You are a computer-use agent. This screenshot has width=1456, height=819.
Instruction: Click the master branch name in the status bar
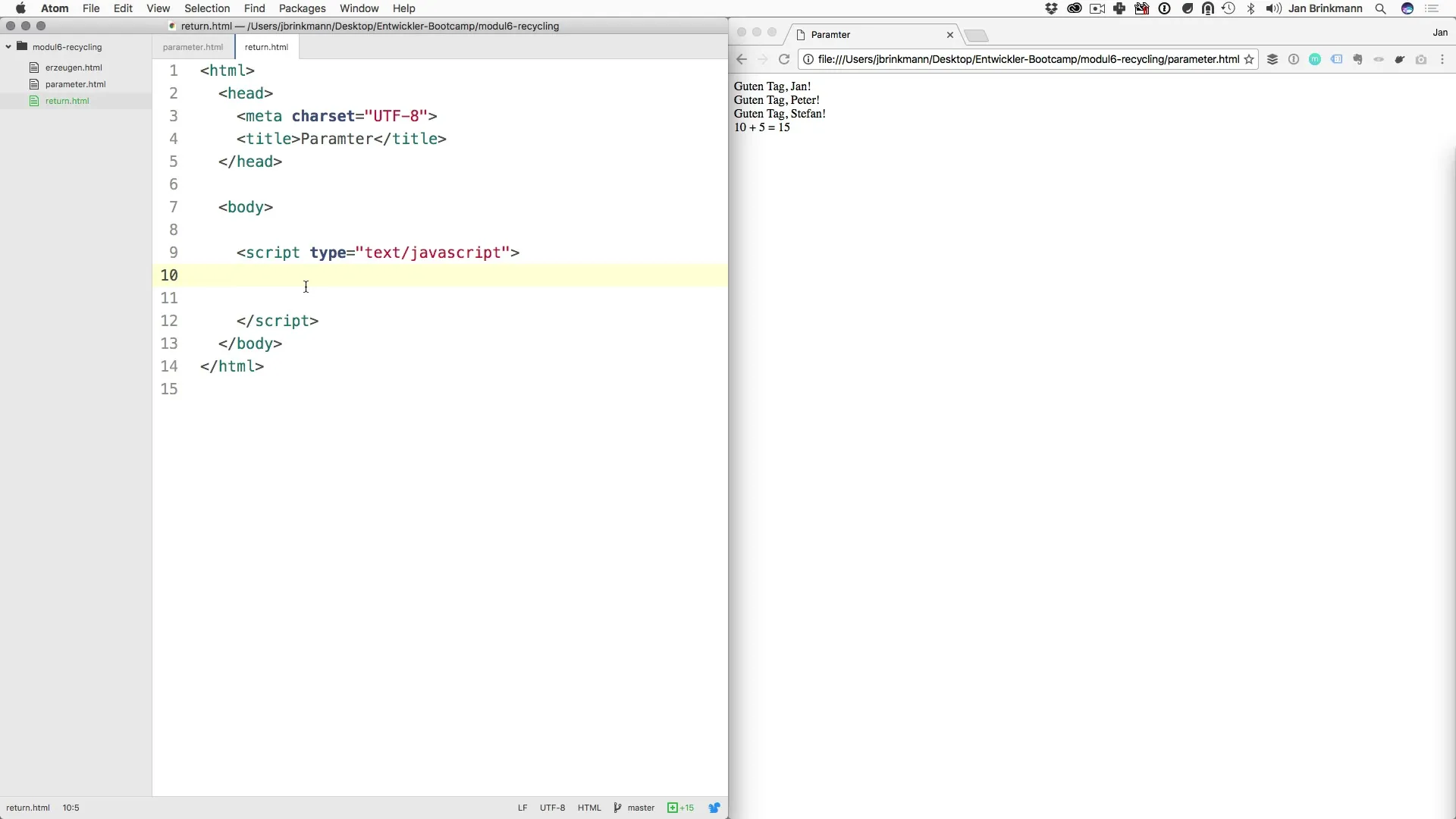click(x=641, y=808)
